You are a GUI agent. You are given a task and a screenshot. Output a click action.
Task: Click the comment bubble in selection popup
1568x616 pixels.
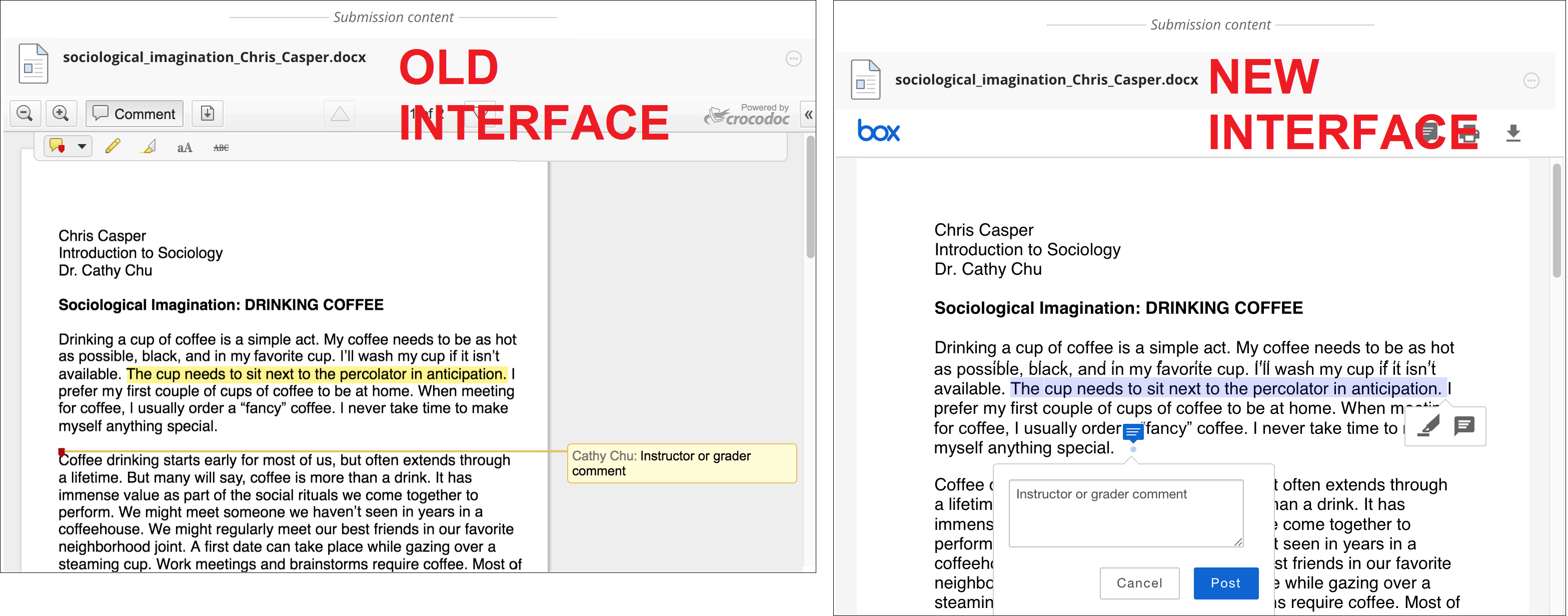click(1464, 425)
